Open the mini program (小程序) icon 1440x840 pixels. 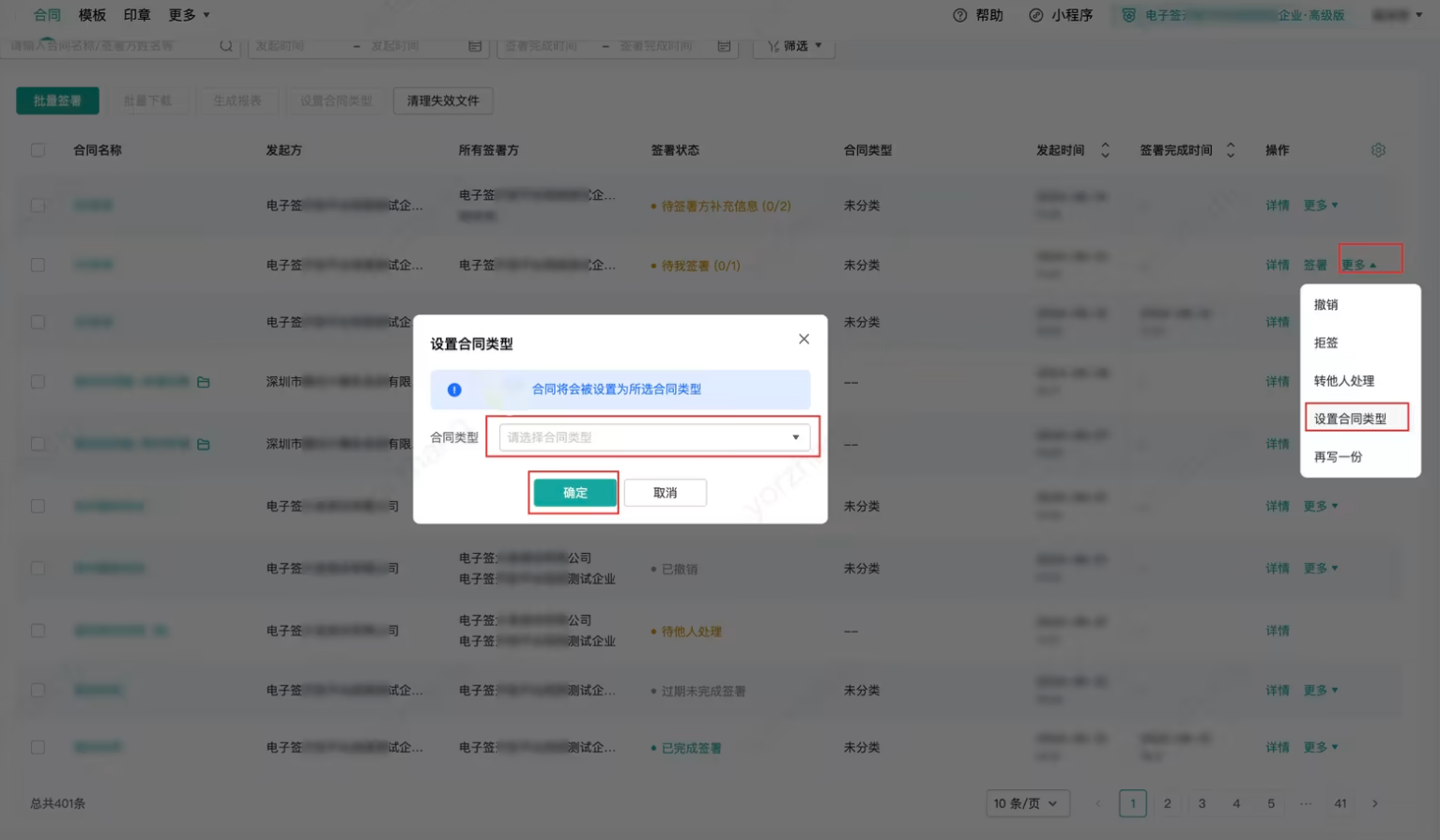pyautogui.click(x=1035, y=15)
